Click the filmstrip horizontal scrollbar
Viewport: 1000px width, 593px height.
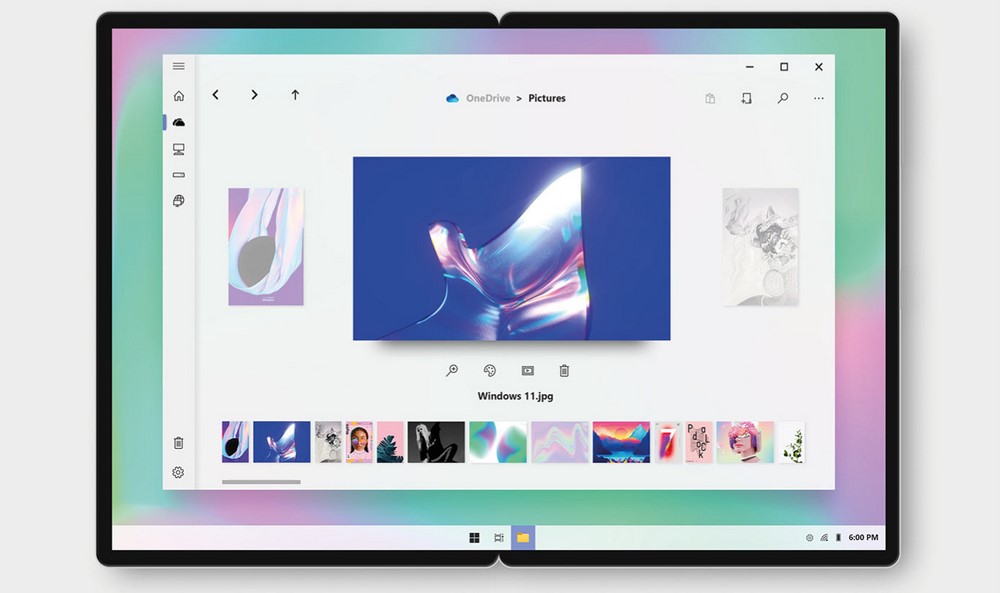pyautogui.click(x=261, y=482)
